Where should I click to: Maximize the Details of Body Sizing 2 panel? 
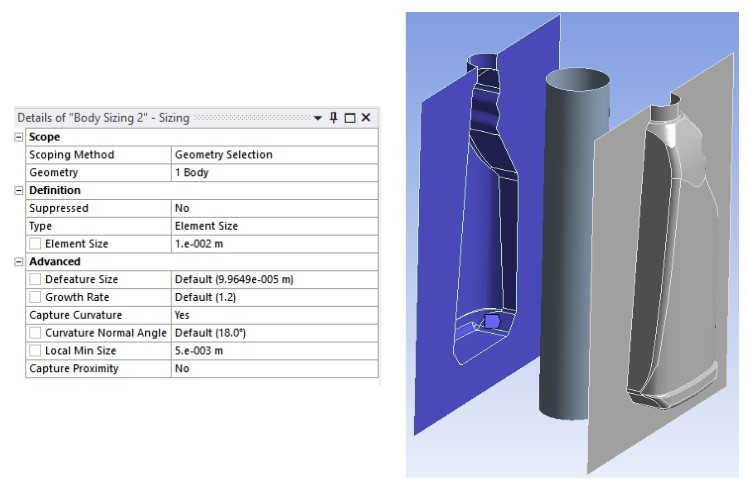(x=350, y=118)
